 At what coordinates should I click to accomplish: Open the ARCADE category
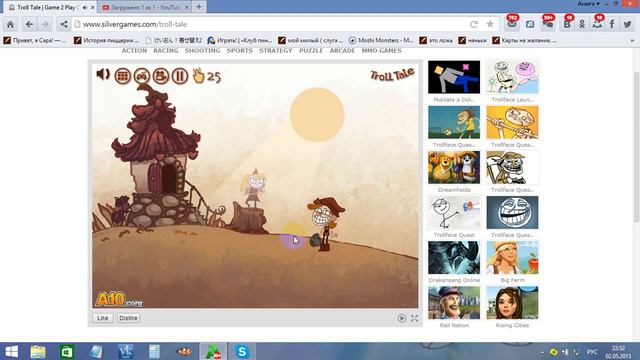[x=342, y=51]
